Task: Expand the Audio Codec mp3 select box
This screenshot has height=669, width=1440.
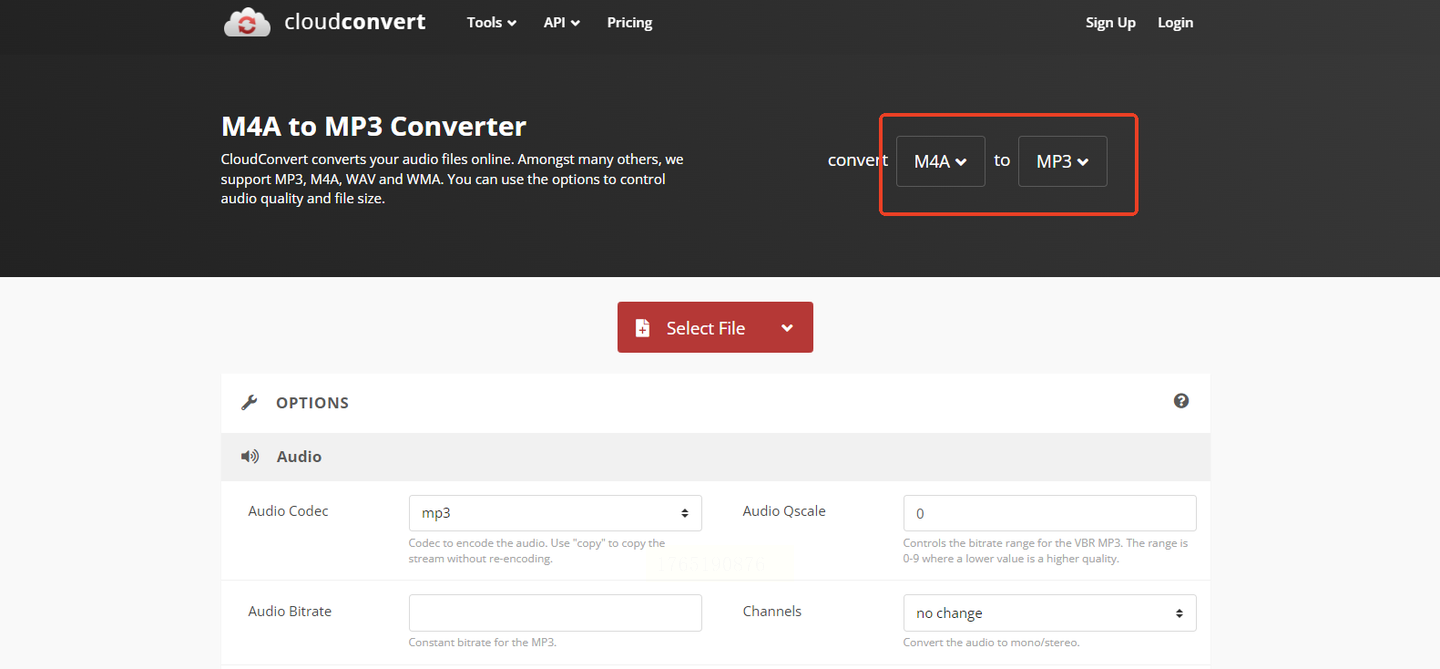Action: 555,513
